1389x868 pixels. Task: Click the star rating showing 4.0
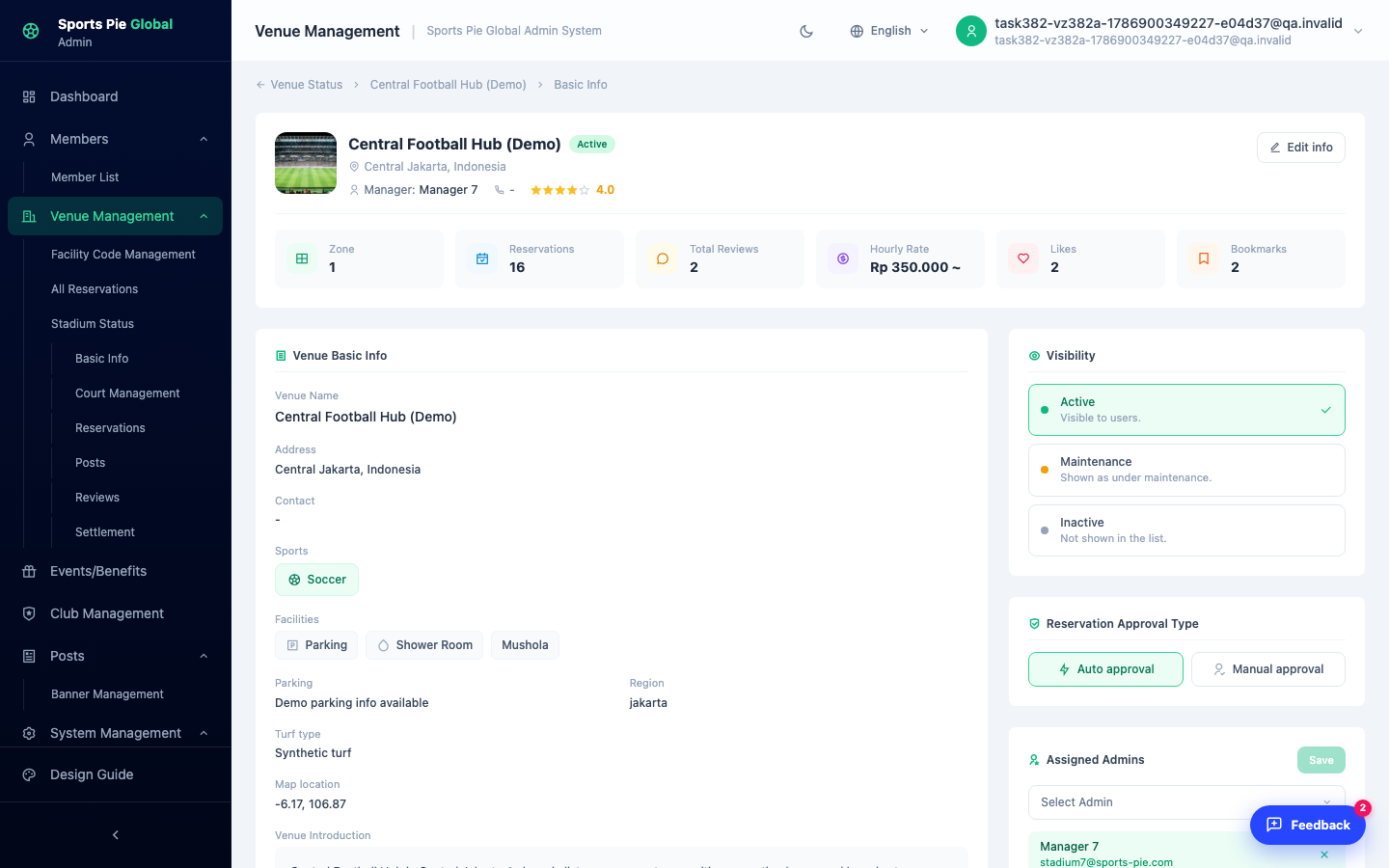[x=572, y=190]
